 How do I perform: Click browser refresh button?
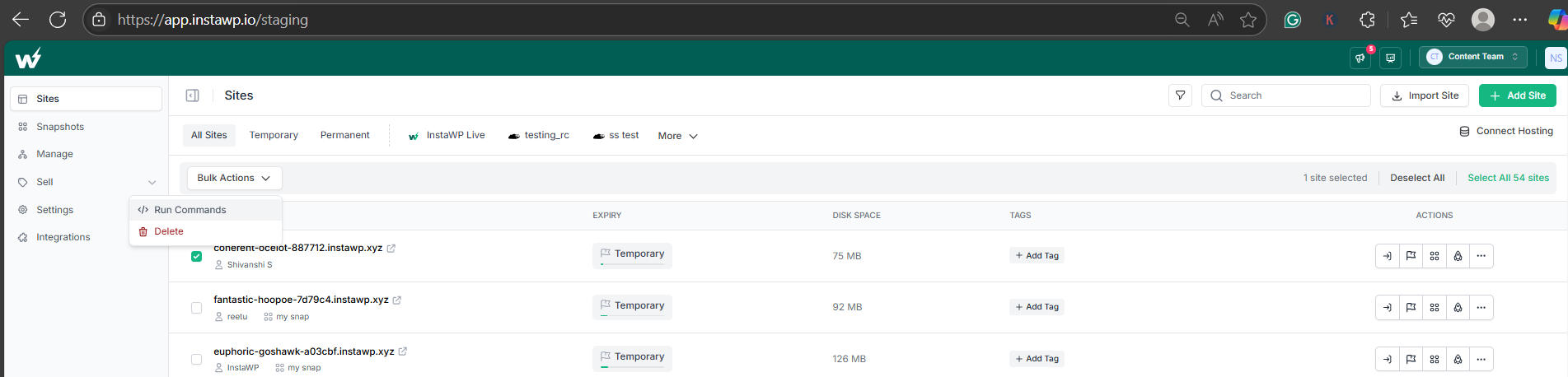point(58,20)
